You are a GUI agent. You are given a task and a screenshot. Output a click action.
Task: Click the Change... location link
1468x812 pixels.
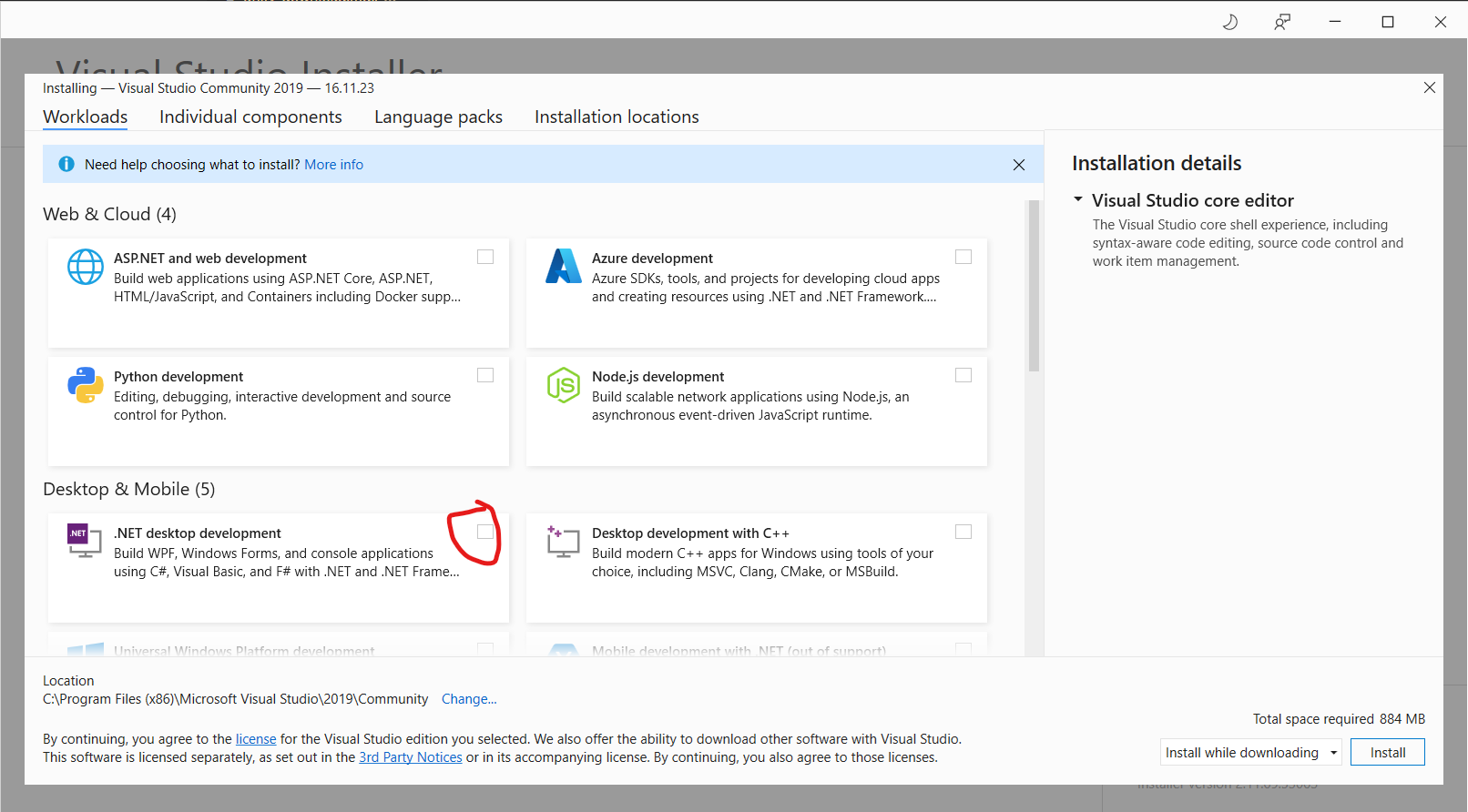469,699
